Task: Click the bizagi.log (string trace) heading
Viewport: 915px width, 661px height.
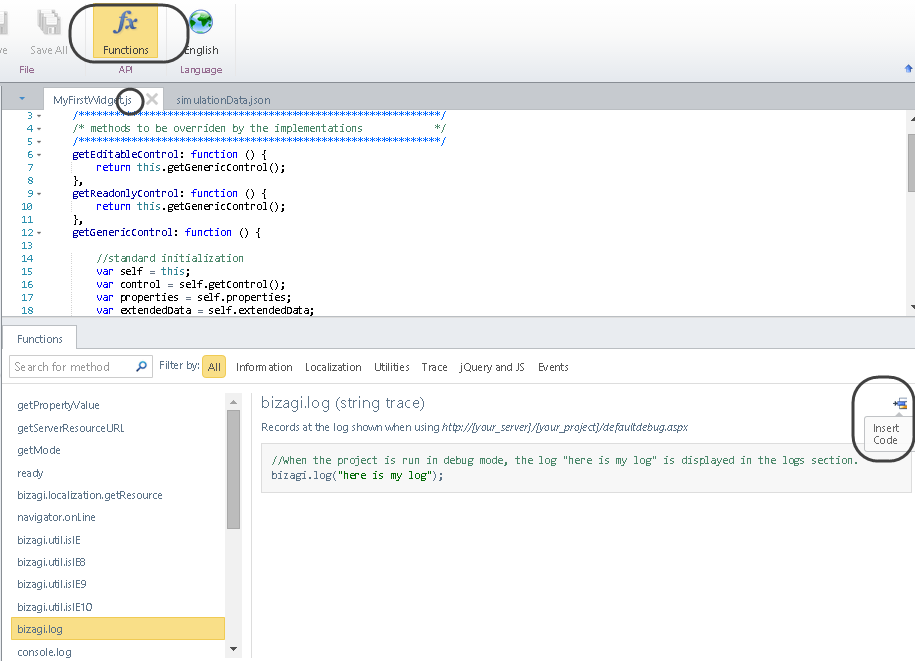Action: pos(343,403)
